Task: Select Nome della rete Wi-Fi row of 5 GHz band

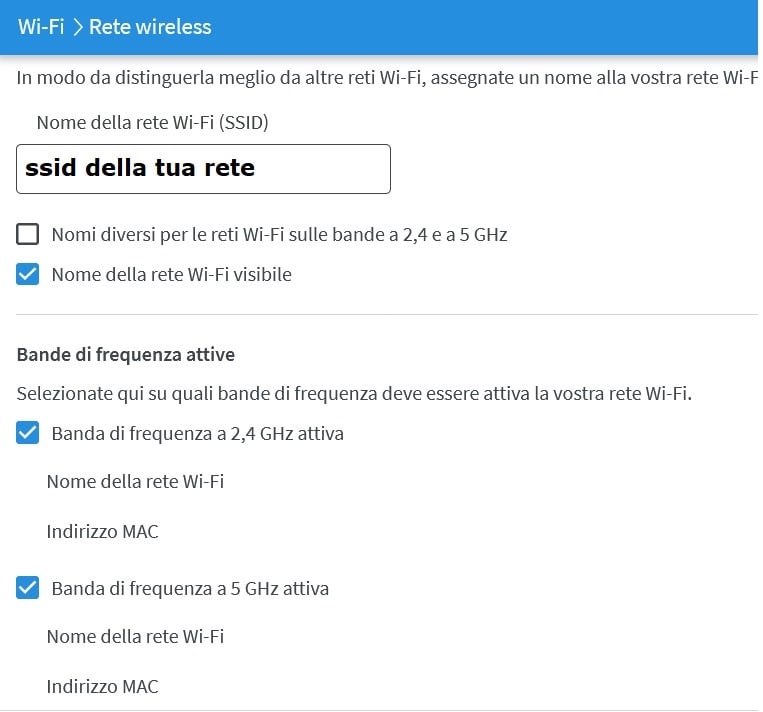Action: tap(135, 637)
